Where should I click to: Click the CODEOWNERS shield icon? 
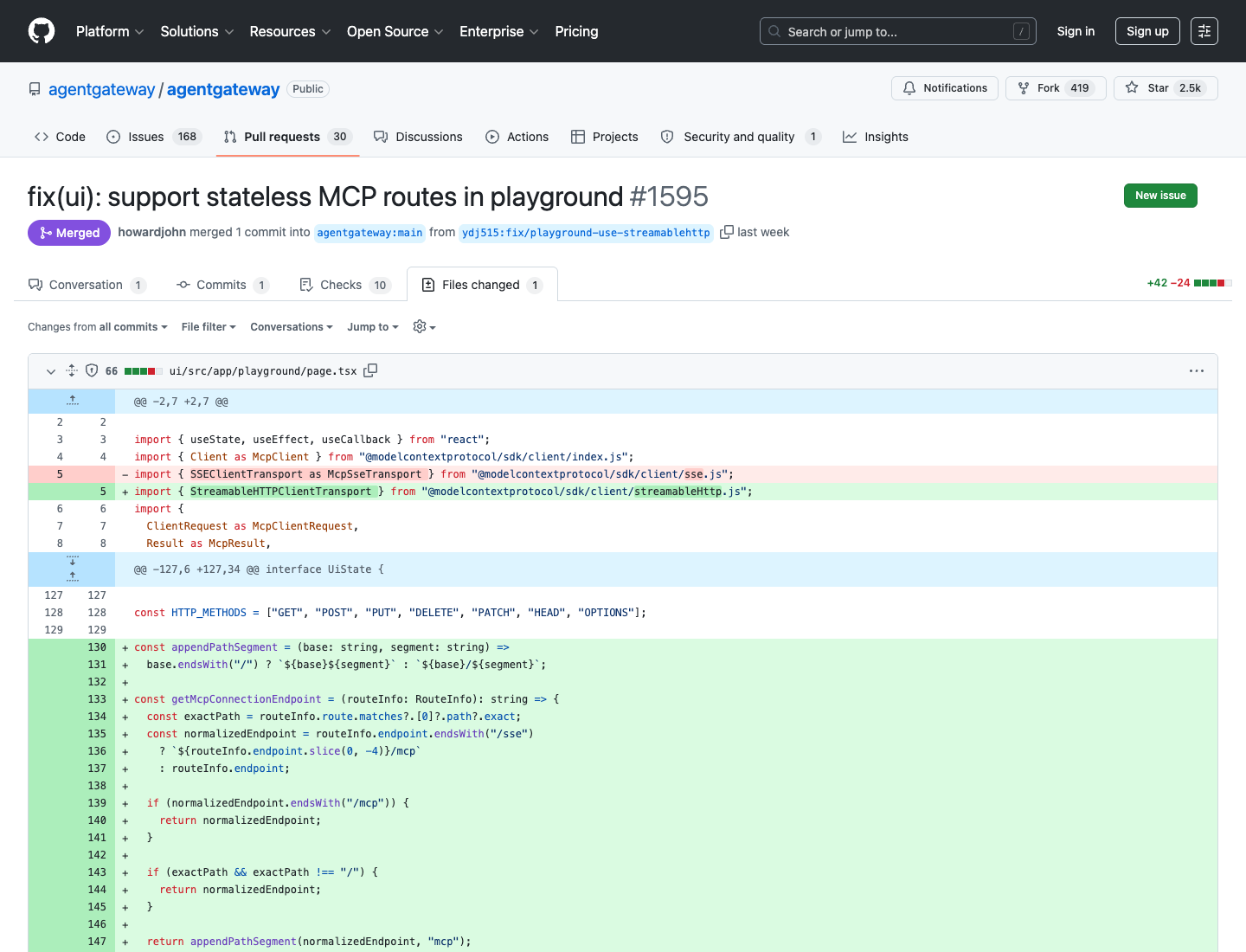tap(92, 370)
